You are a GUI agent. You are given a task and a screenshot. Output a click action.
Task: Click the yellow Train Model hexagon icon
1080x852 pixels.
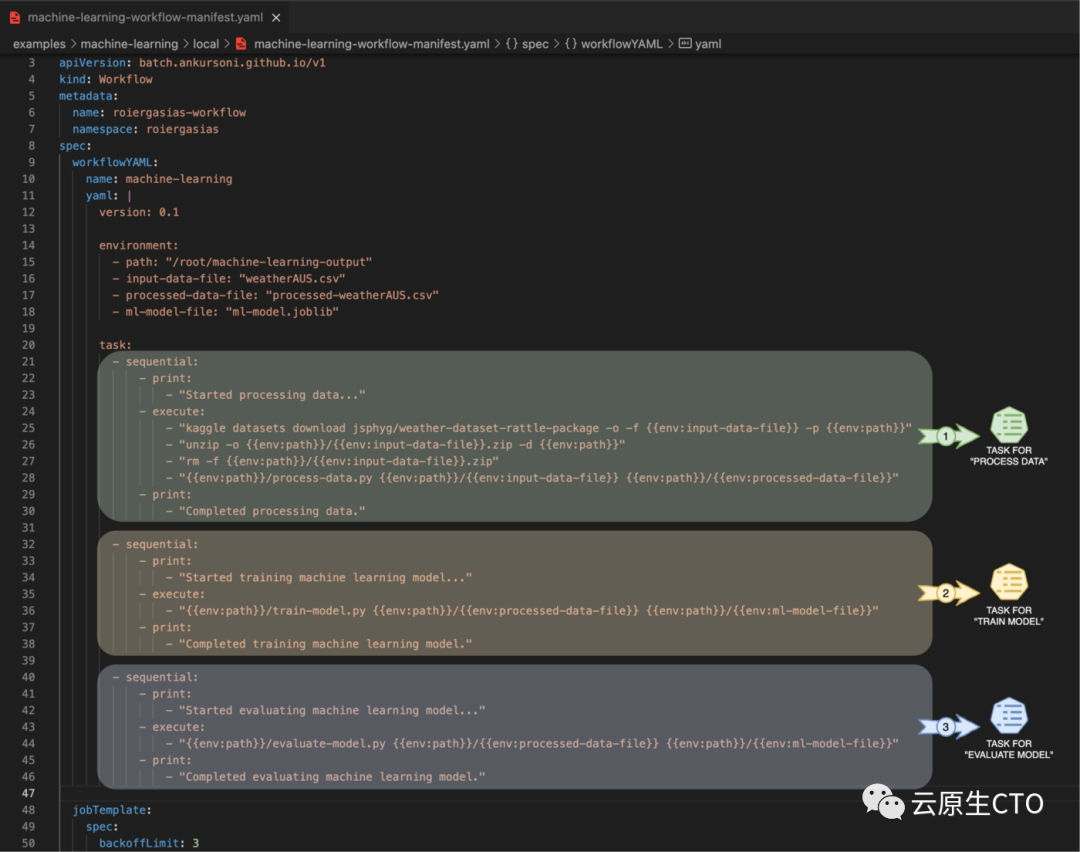(1008, 584)
